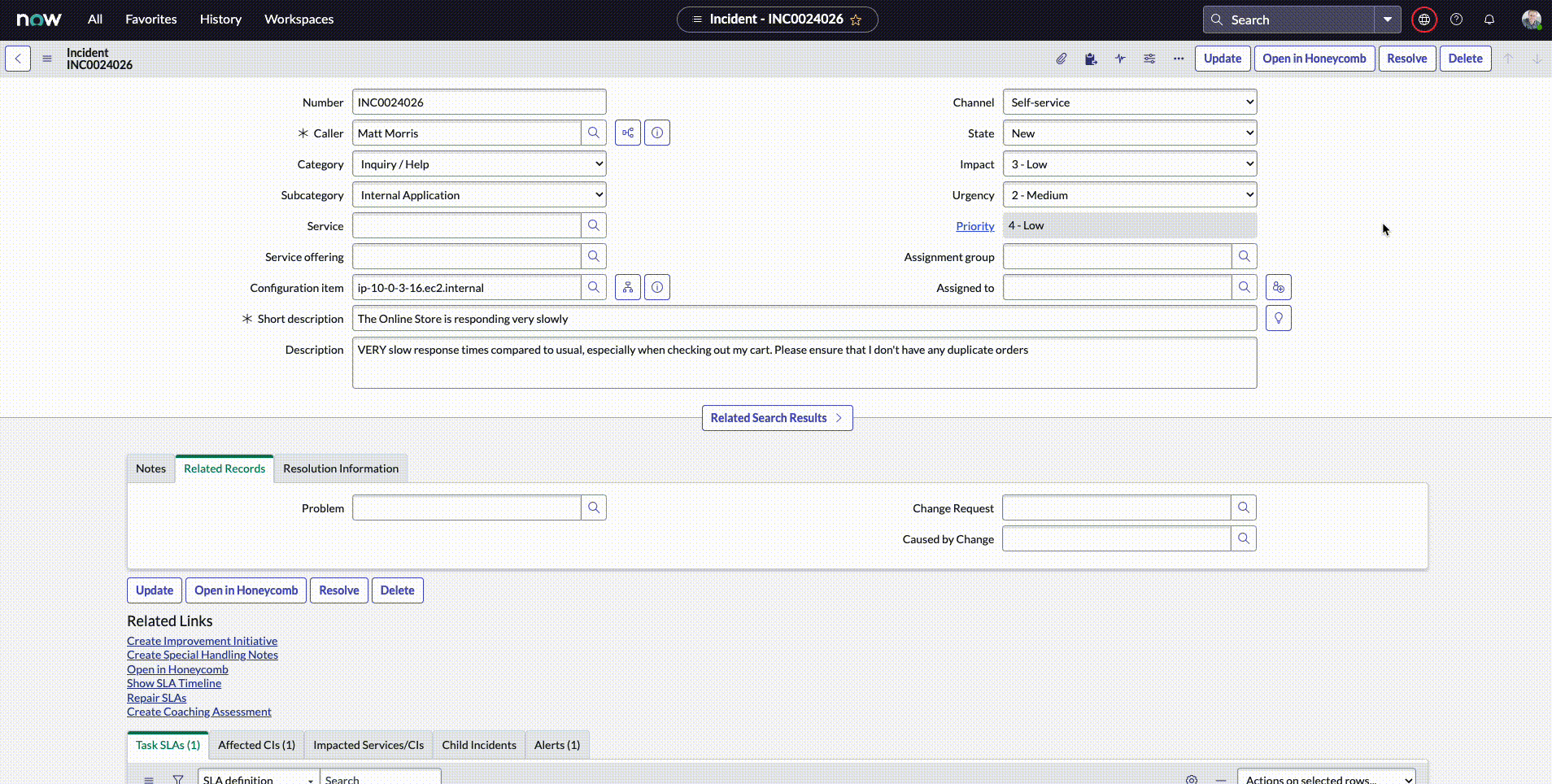Image resolution: width=1552 pixels, height=784 pixels.
Task: Click the attachment paperclip icon
Action: [x=1062, y=59]
